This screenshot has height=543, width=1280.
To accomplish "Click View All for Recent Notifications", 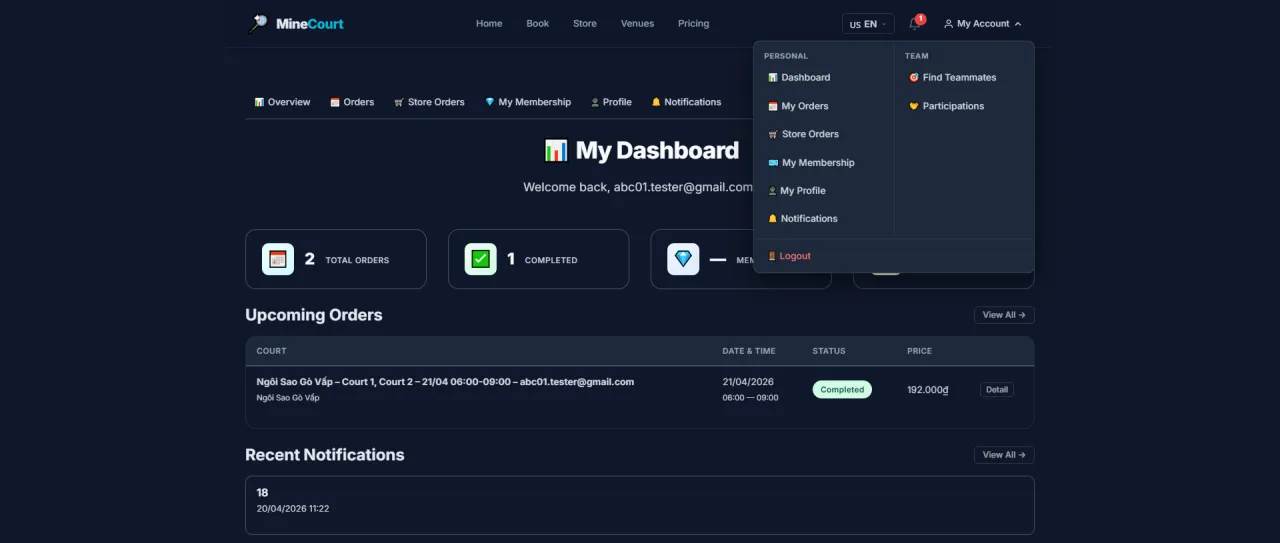I will 1004,455.
